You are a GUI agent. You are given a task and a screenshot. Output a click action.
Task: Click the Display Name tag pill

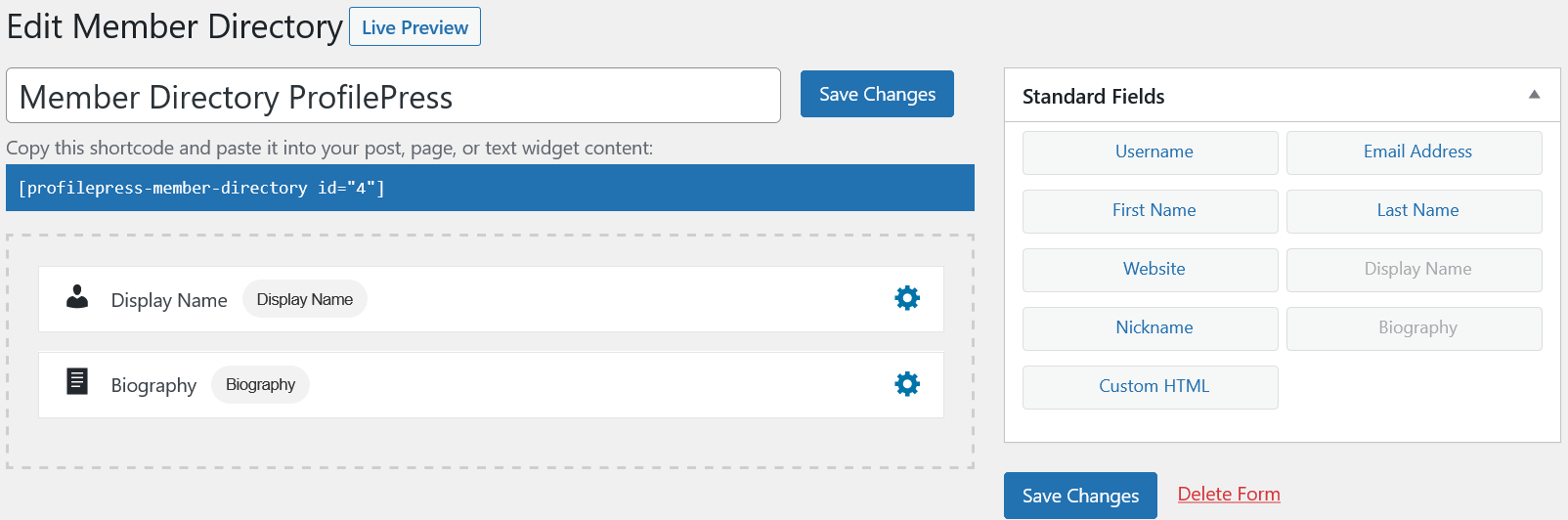(x=304, y=299)
